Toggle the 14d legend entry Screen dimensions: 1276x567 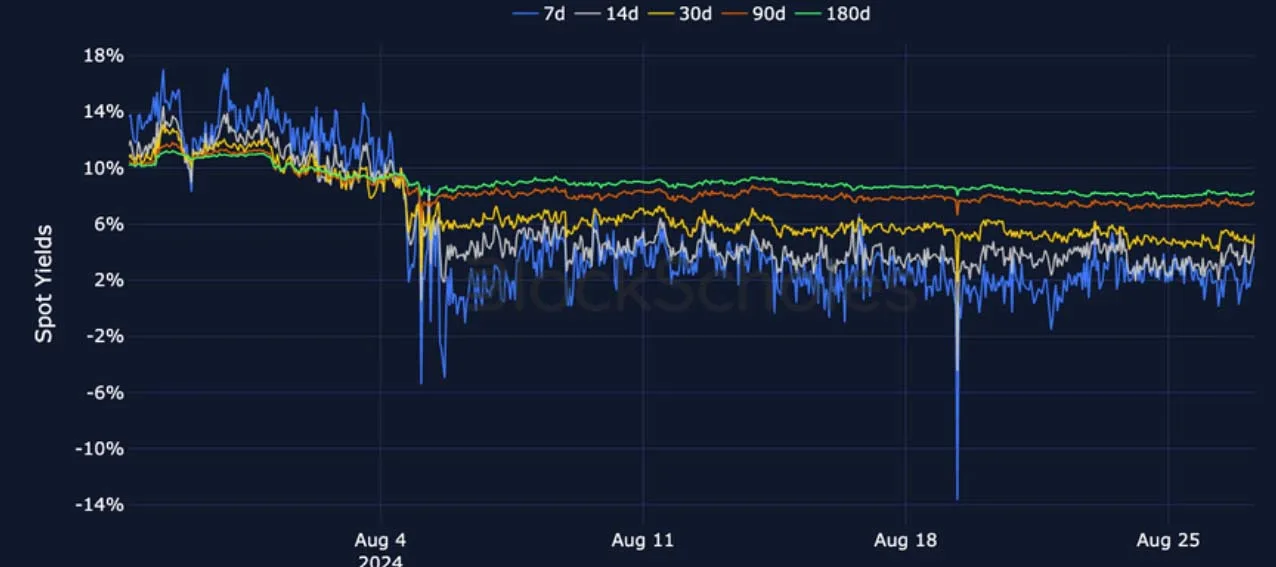[x=606, y=14]
